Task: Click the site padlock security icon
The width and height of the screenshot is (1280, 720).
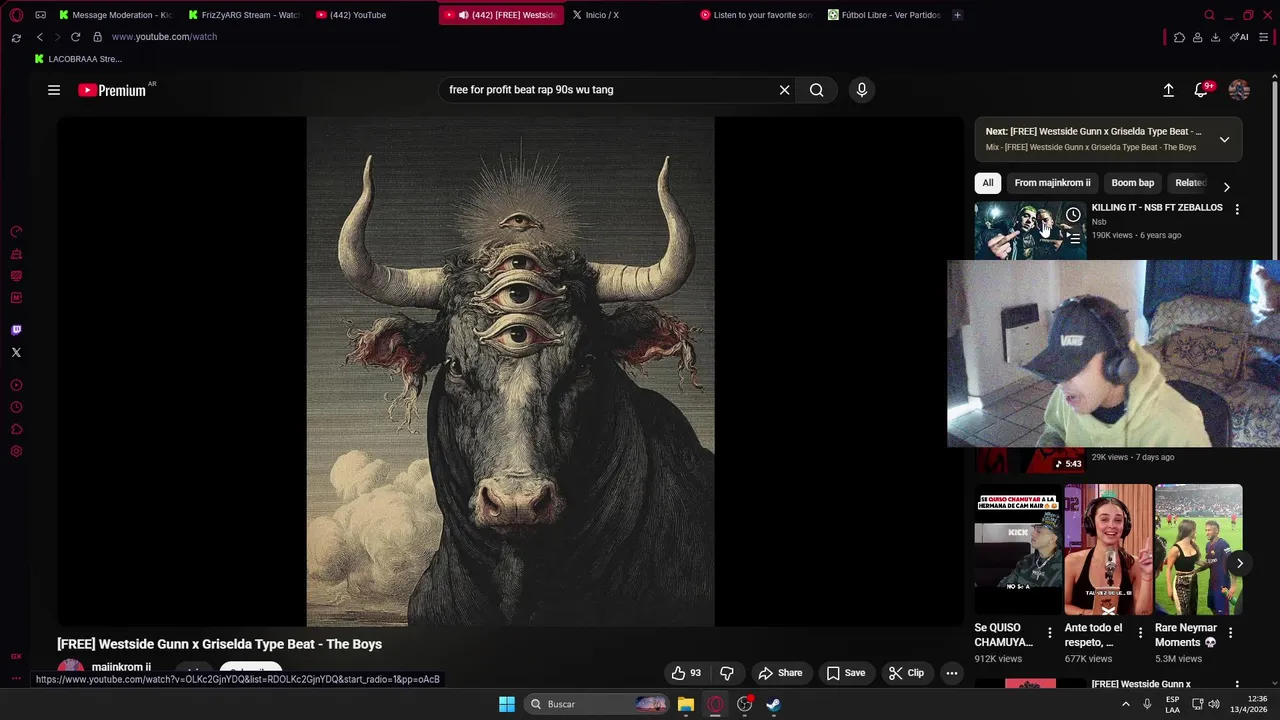Action: 97,37
